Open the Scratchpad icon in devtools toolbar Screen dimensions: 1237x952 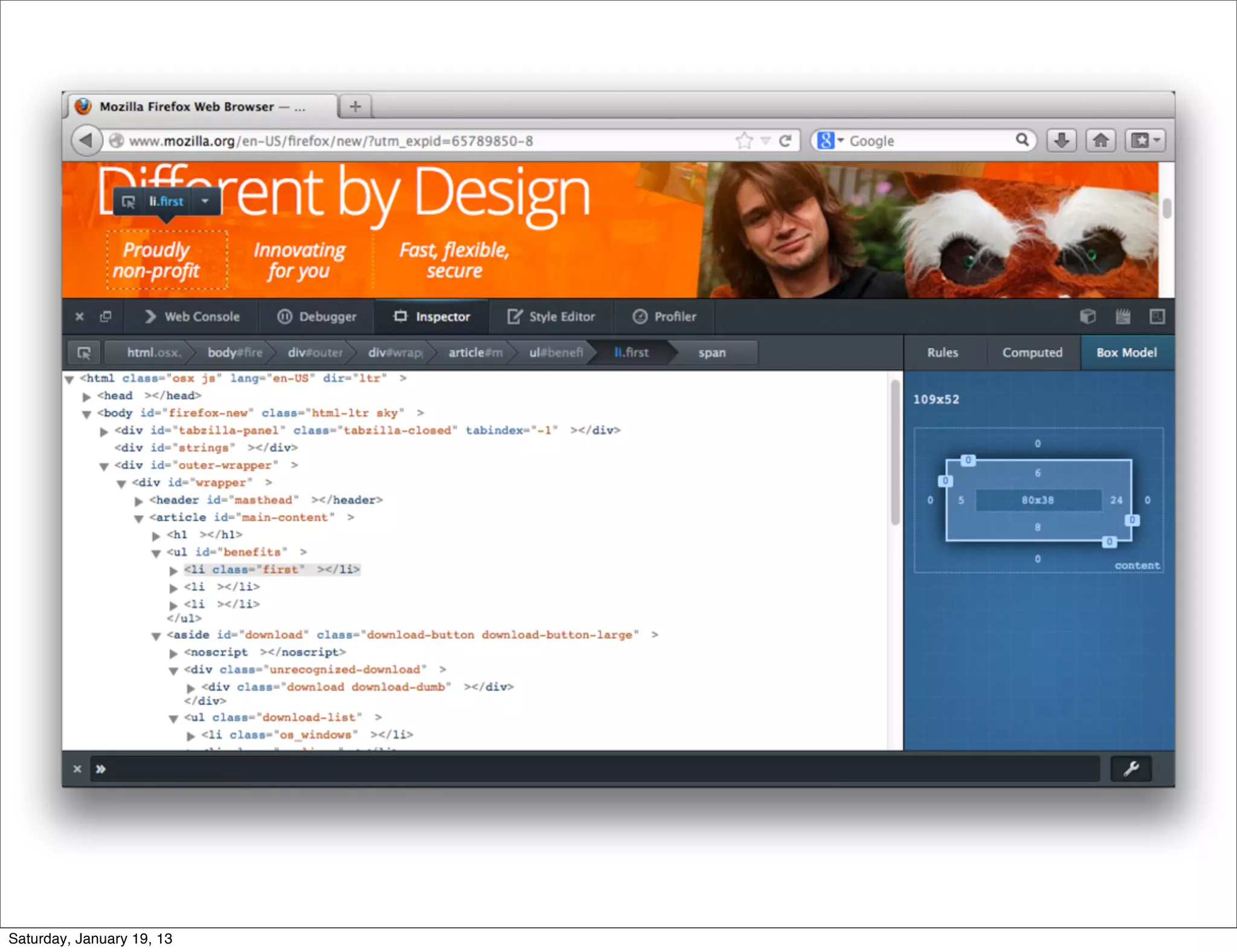pos(1122,317)
